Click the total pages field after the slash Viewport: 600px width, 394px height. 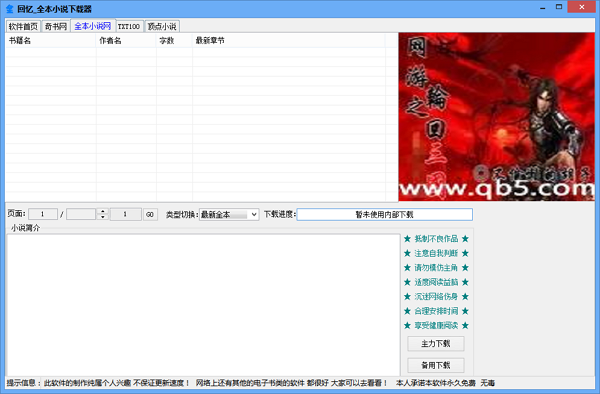81,214
